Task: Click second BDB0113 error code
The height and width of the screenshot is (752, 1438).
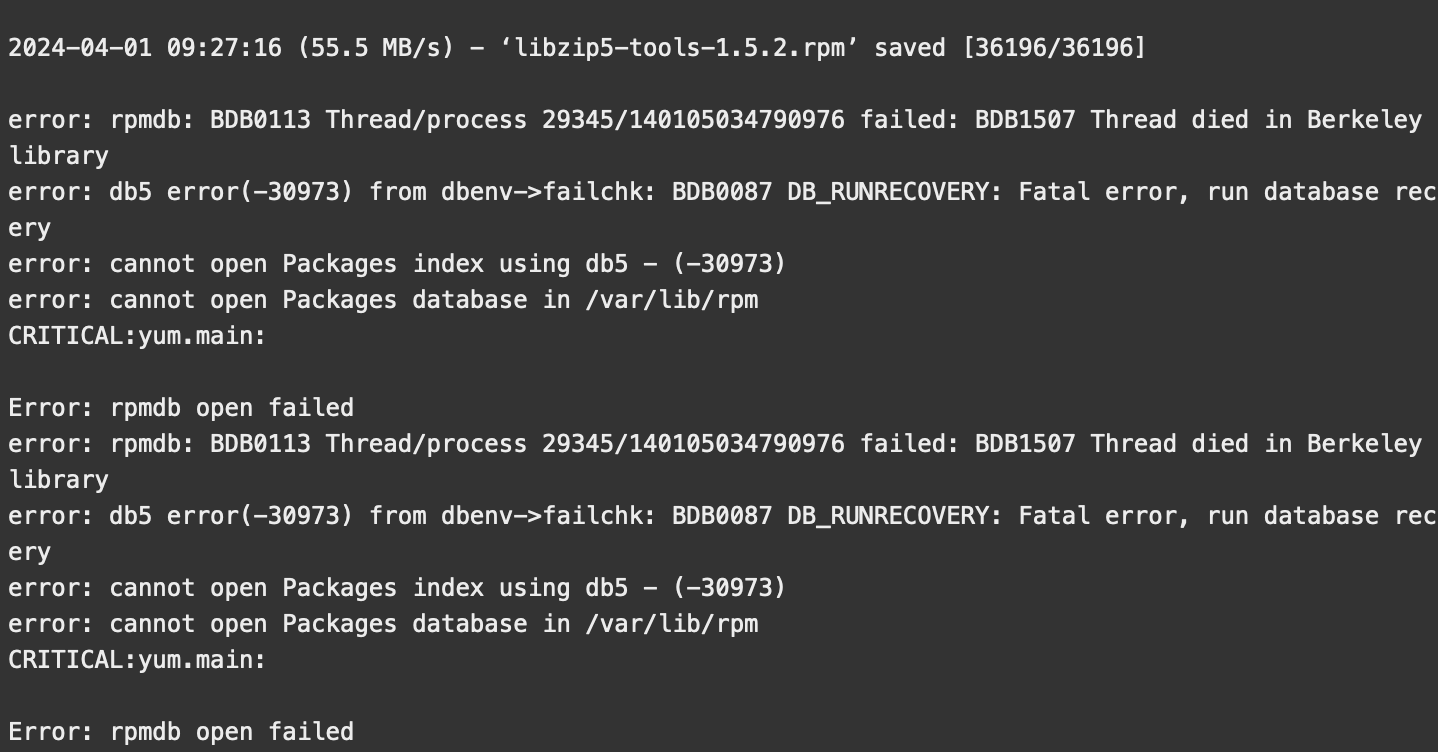Action: [x=261, y=444]
